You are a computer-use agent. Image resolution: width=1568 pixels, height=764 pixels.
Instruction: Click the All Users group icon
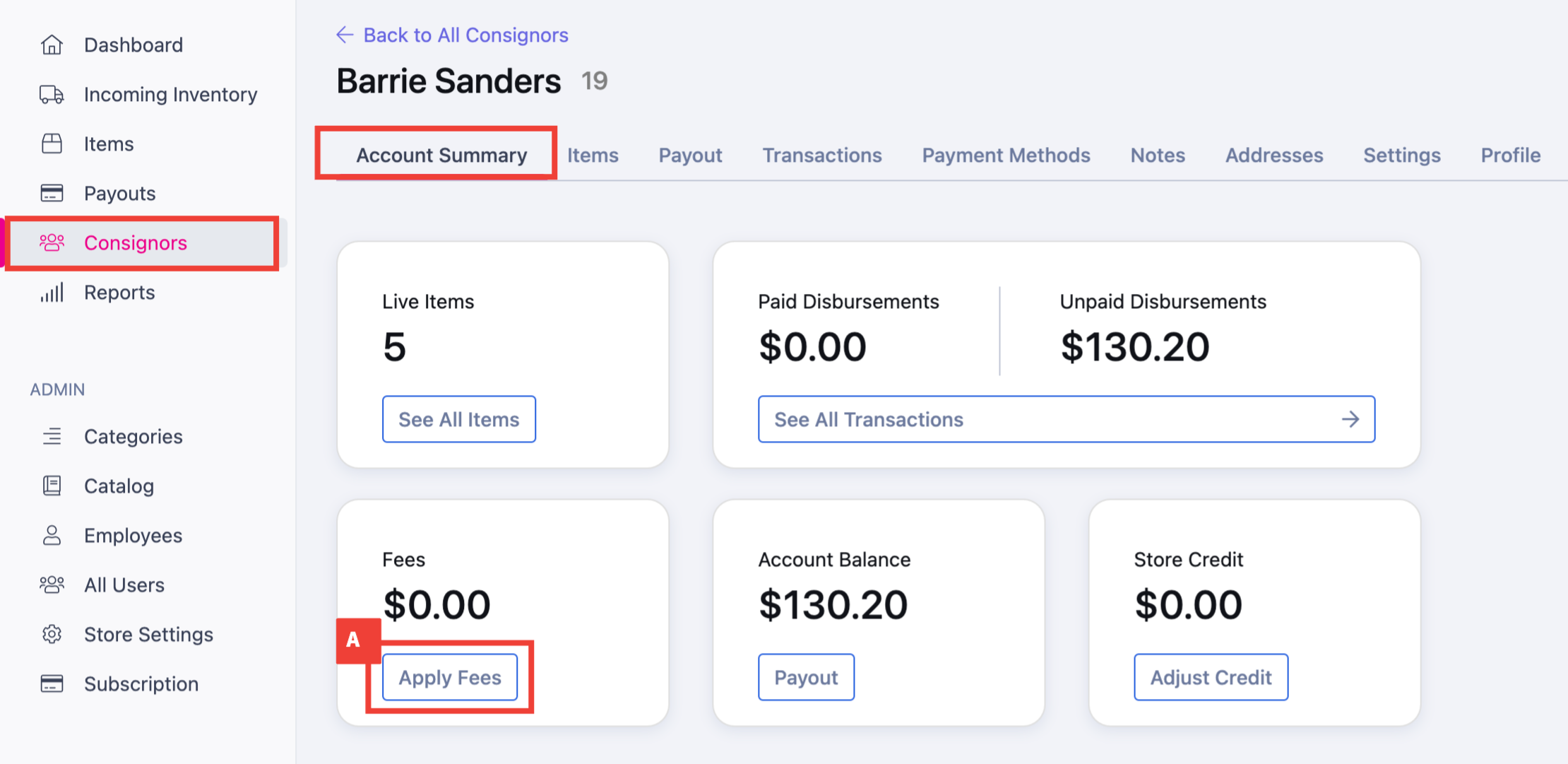[x=52, y=584]
